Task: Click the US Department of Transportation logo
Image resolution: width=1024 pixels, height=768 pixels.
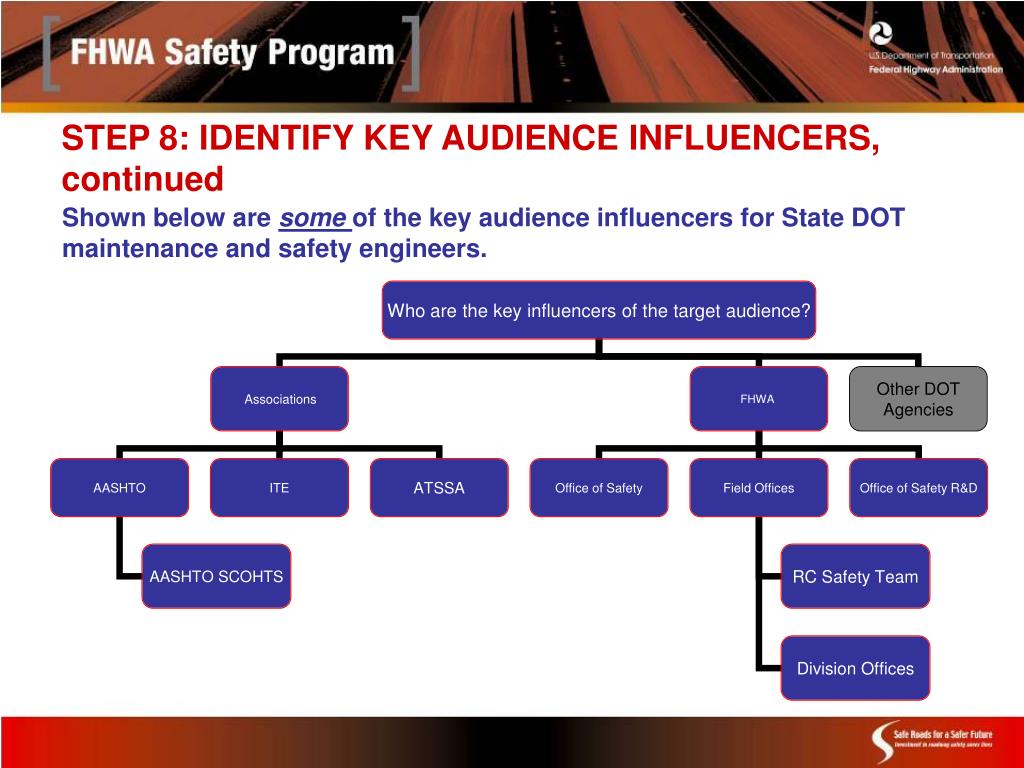Action: coord(880,33)
